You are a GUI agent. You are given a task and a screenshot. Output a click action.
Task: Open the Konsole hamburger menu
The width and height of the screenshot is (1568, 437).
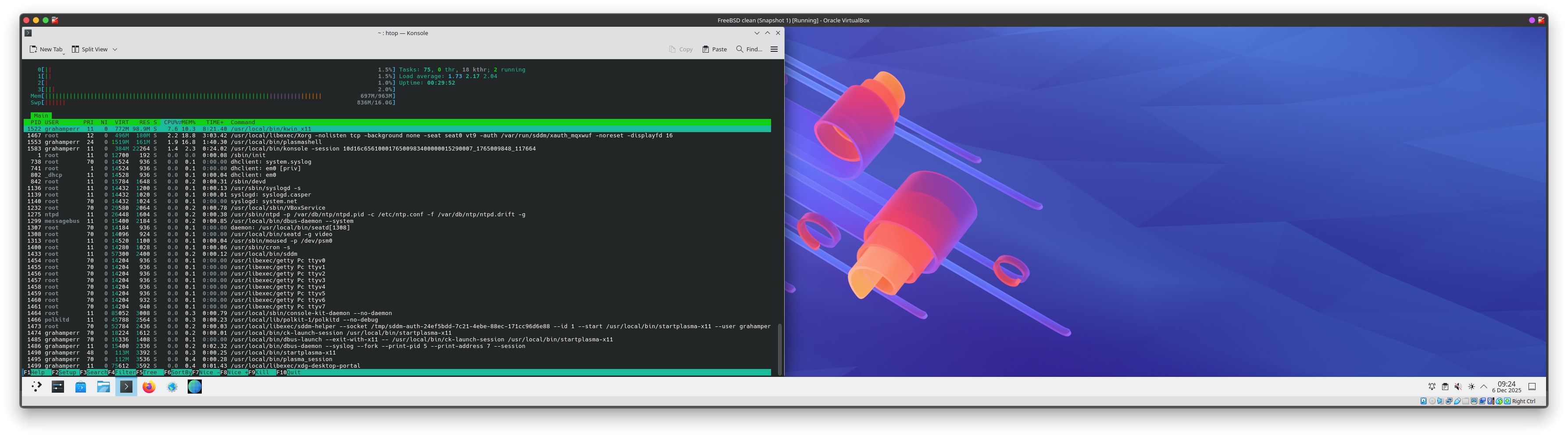(x=774, y=49)
